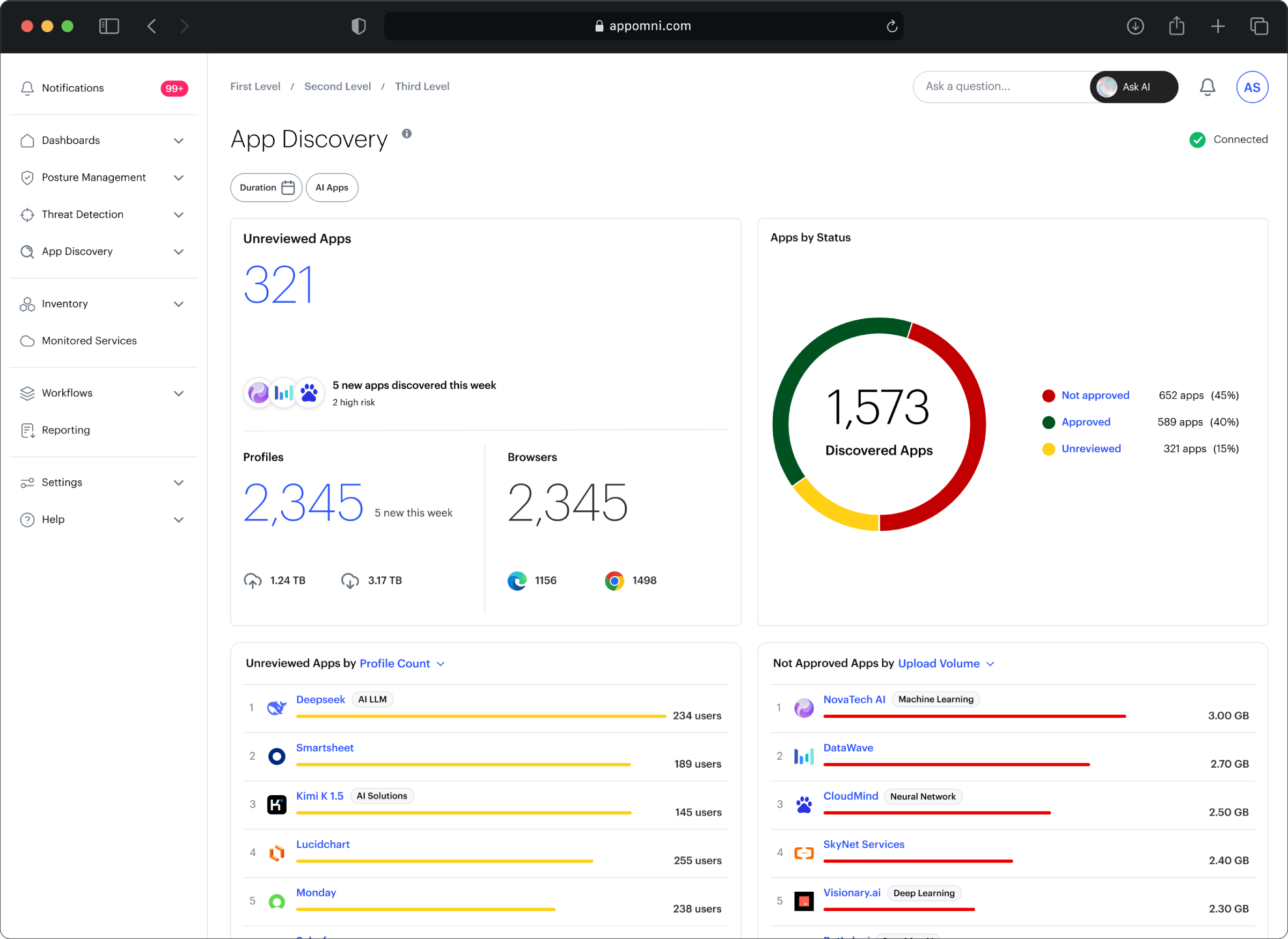1288x939 pixels.
Task: Click the notification bell icon in header
Action: click(x=1207, y=87)
